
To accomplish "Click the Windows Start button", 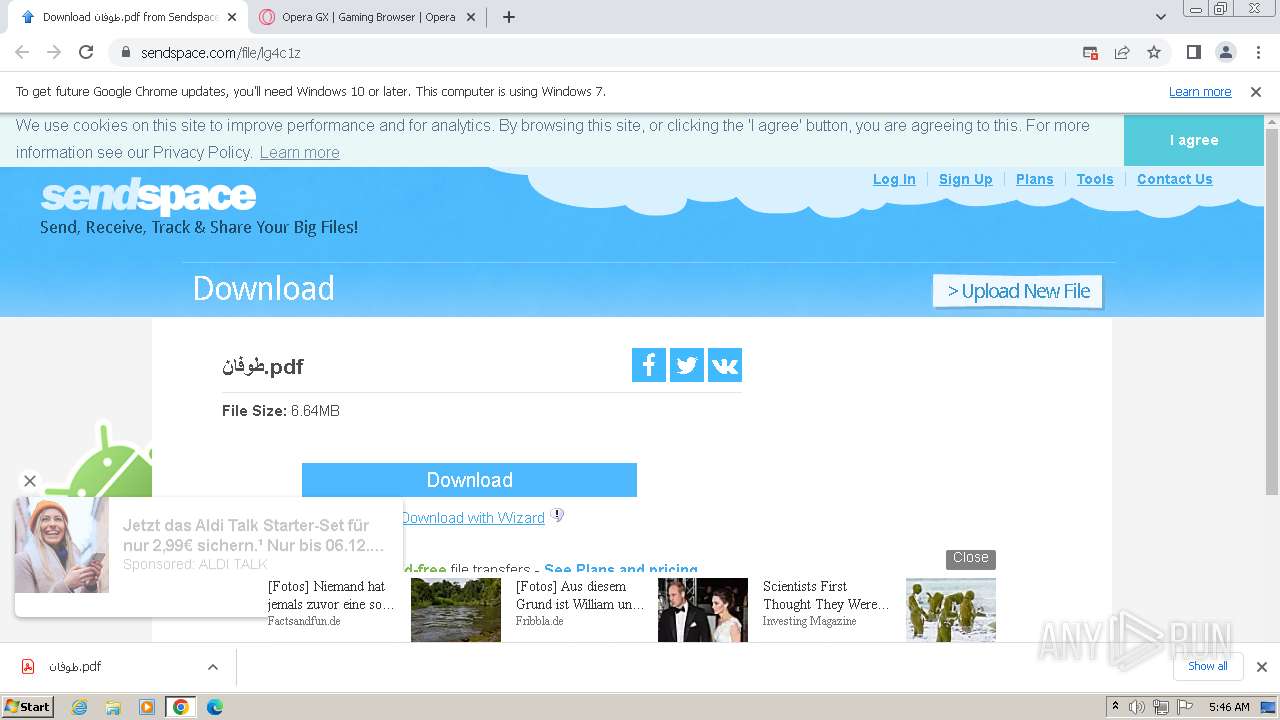I will (x=27, y=707).
